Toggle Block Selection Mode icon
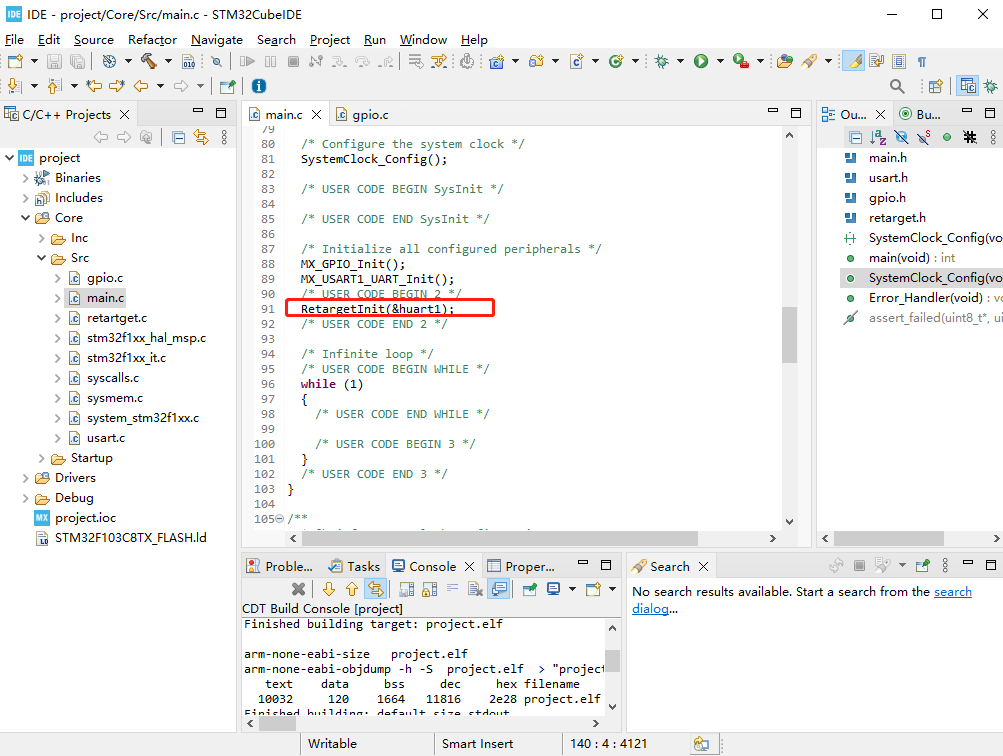This screenshot has height=756, width=1003. pyautogui.click(x=899, y=61)
